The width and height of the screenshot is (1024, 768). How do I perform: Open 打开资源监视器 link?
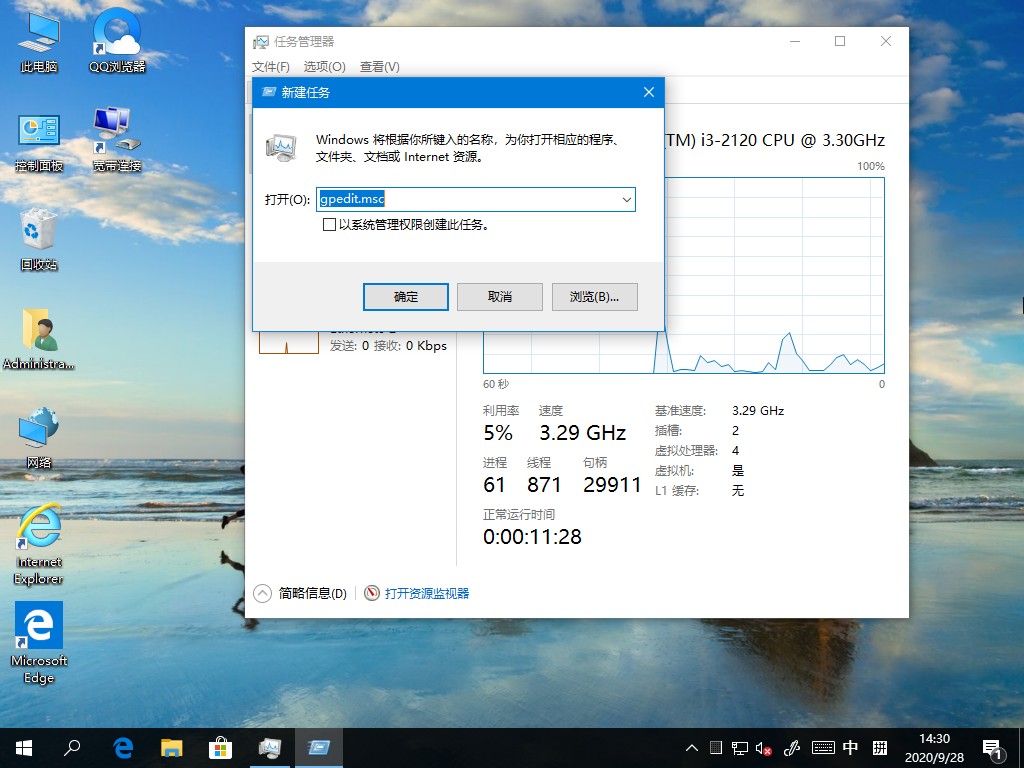tap(426, 593)
